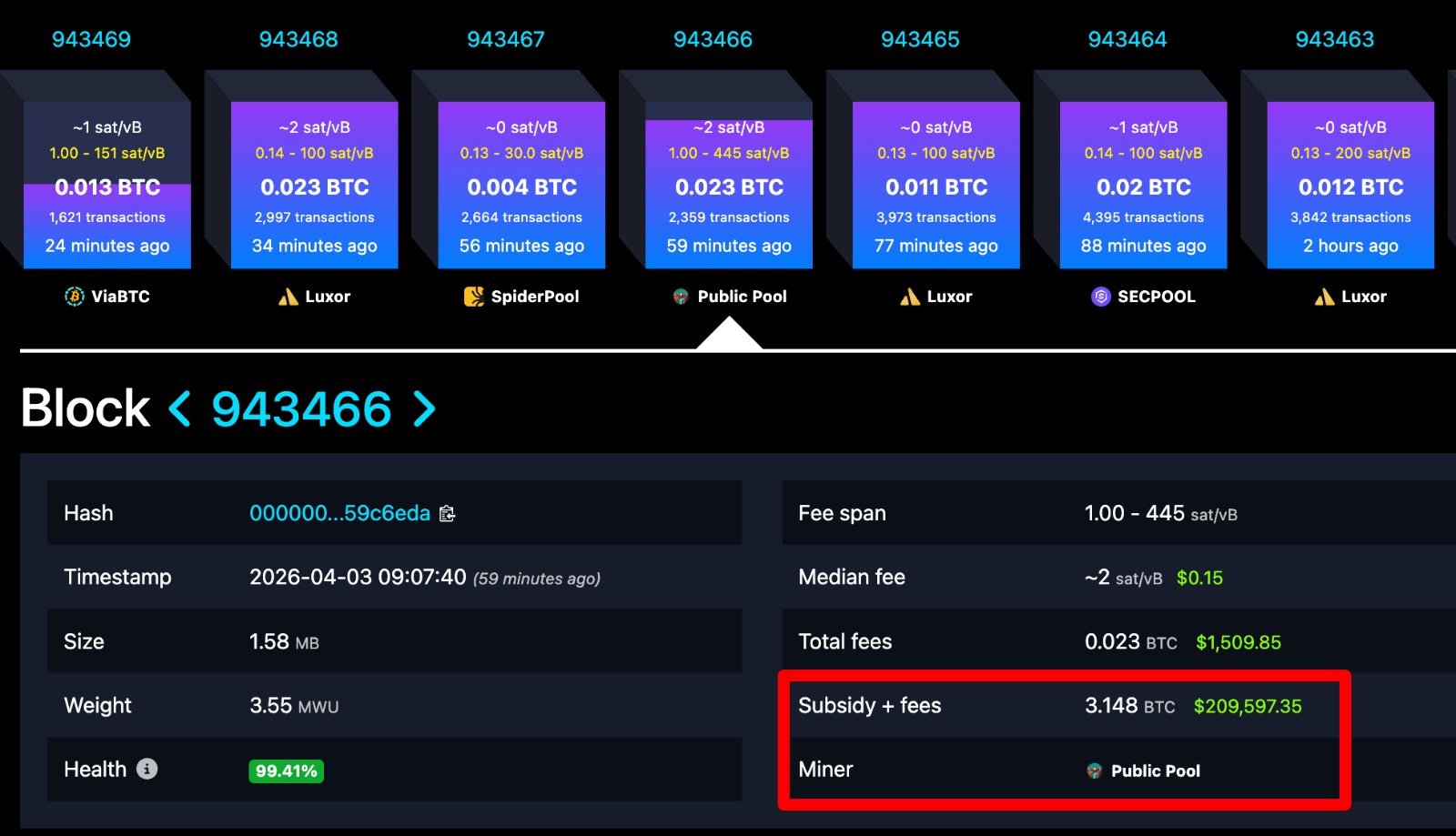
Task: Select the 943464 block cube
Action: pos(1143,186)
